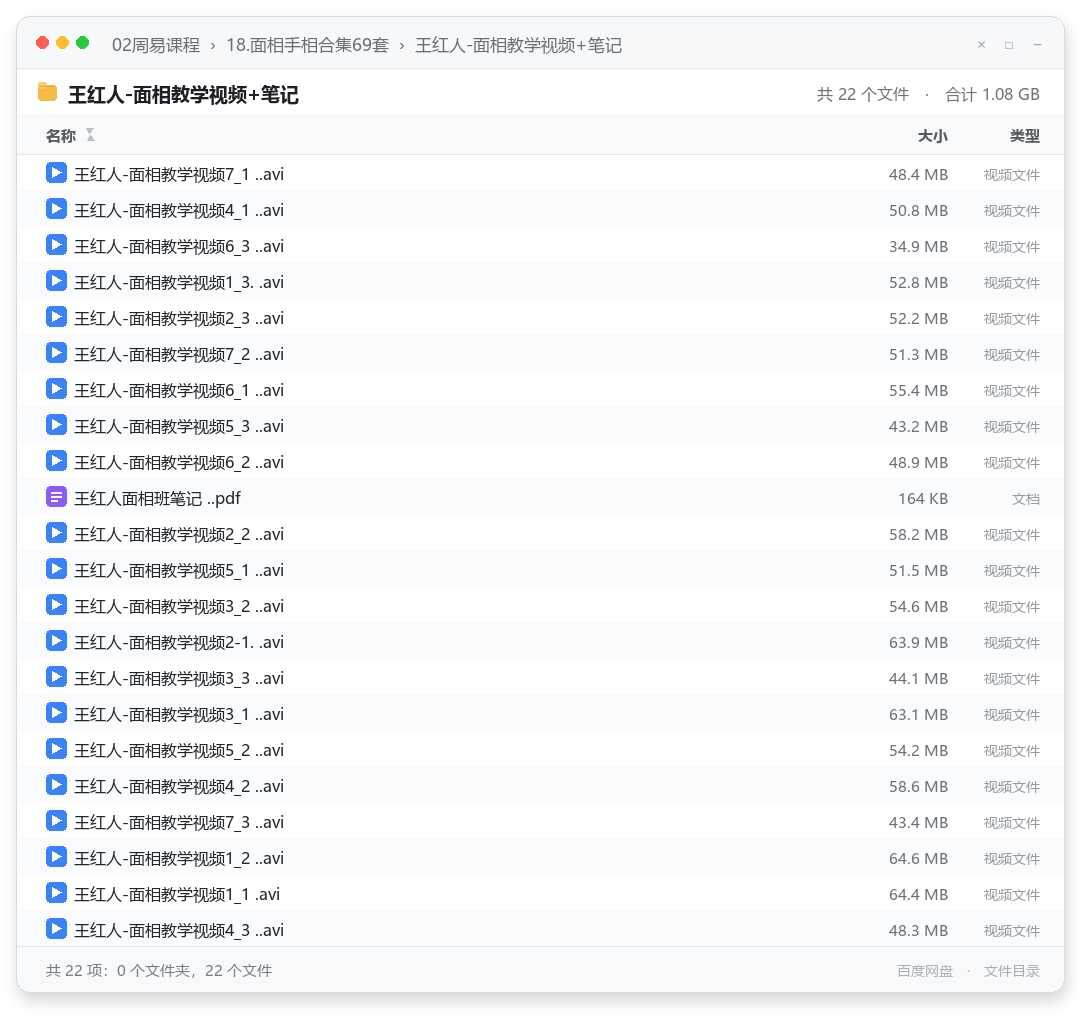Screen dimensions: 1080x1016
Task: Click 文件目录 label in status bar
Action: point(1012,971)
